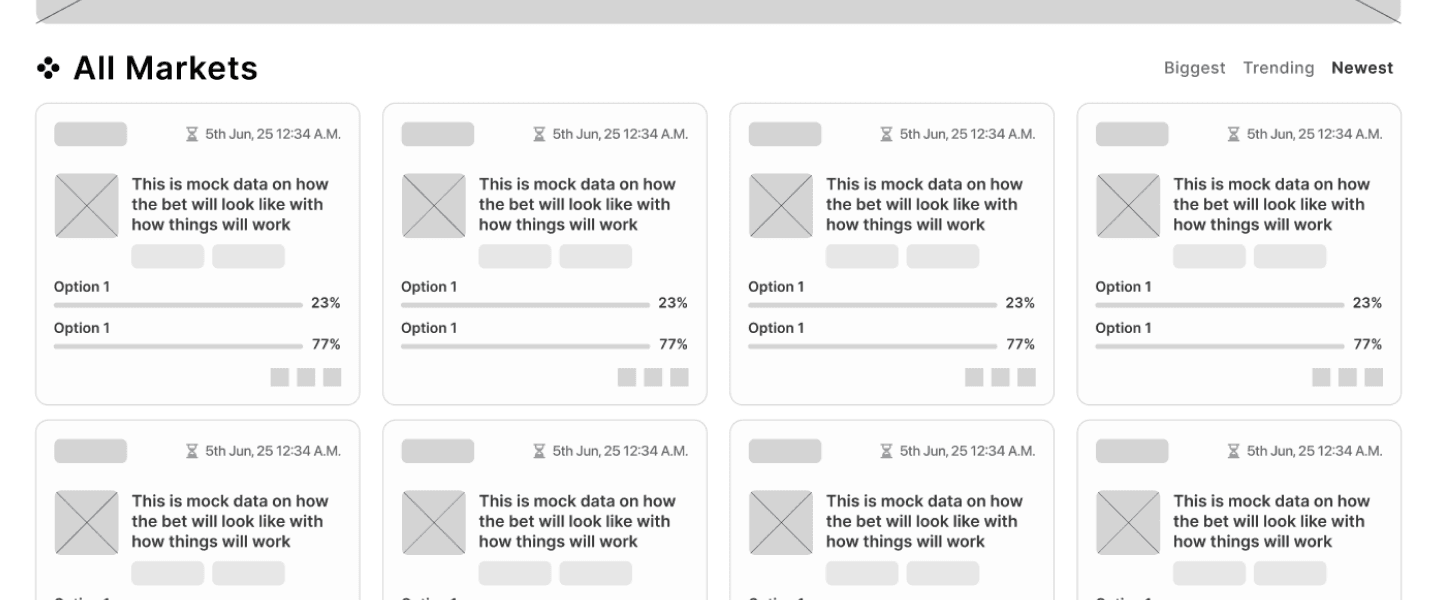Image resolution: width=1440 pixels, height=600 pixels.
Task: Click leftmost square action icon in third top-row card
Action: pyautogui.click(x=974, y=377)
